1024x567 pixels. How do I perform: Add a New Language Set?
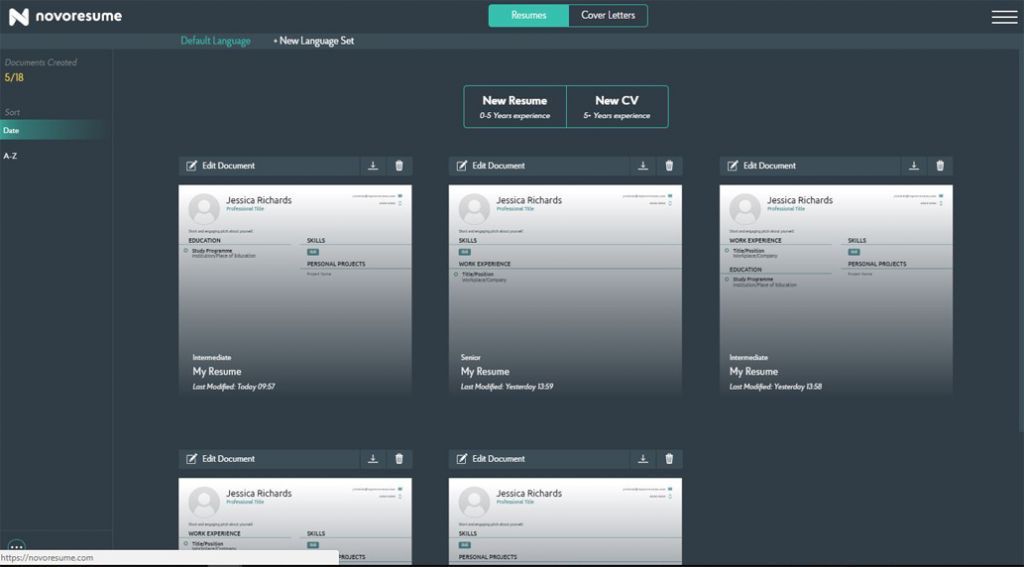coord(313,40)
